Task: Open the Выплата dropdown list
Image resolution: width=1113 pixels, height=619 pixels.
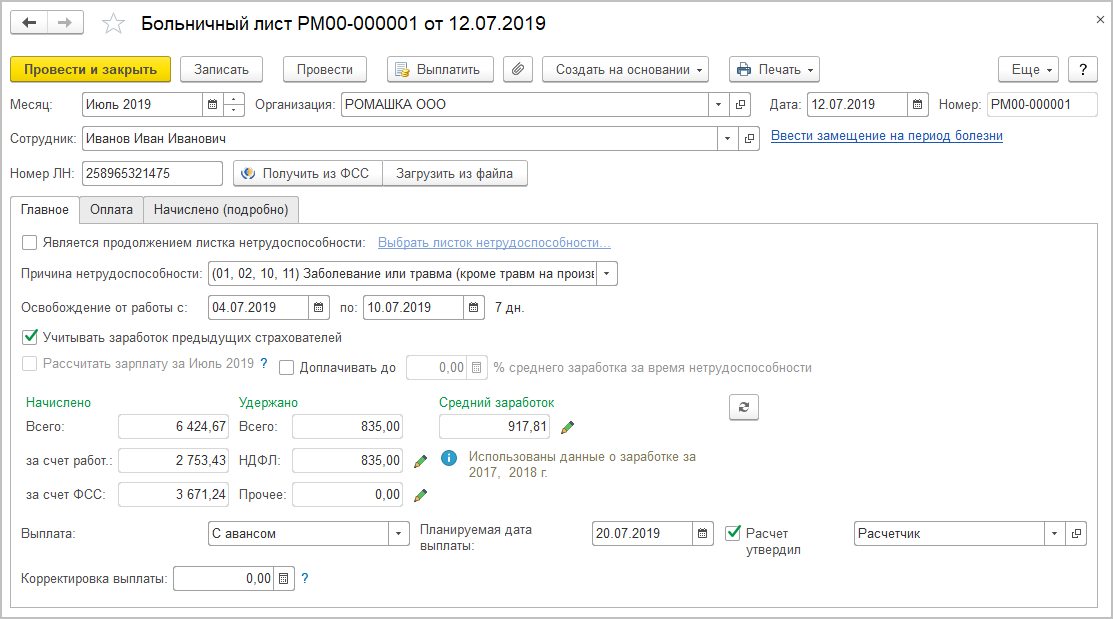Action: (398, 533)
